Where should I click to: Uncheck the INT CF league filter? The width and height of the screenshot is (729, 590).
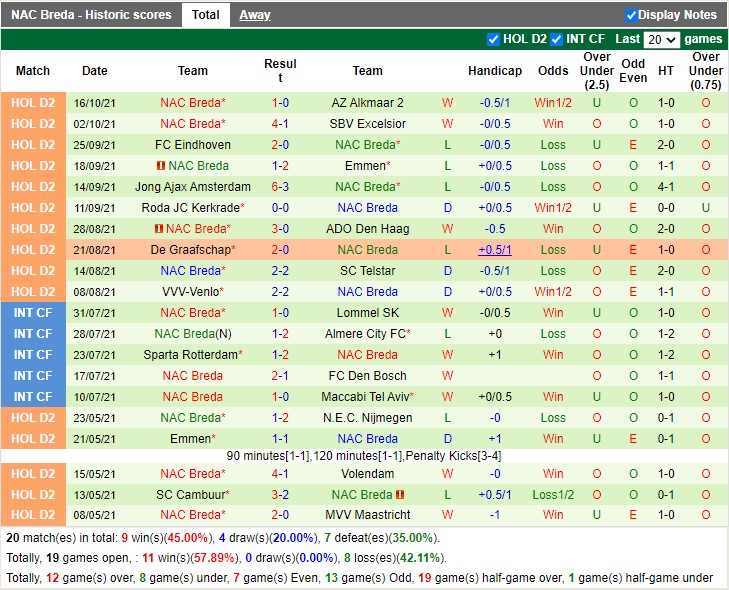click(557, 40)
